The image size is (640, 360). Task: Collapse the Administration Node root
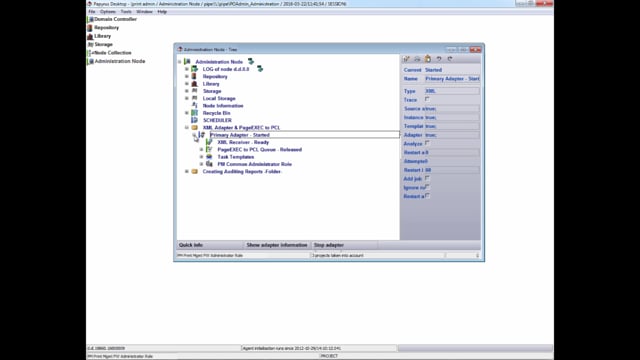click(180, 62)
